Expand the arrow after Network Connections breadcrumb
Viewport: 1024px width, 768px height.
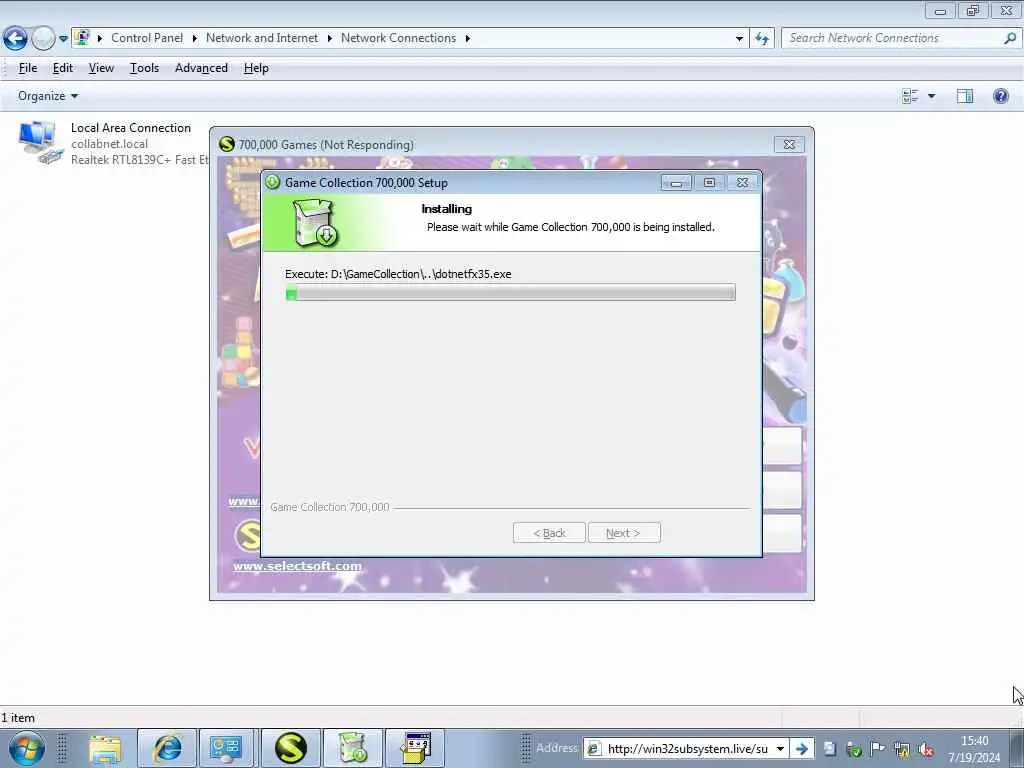pyautogui.click(x=468, y=39)
